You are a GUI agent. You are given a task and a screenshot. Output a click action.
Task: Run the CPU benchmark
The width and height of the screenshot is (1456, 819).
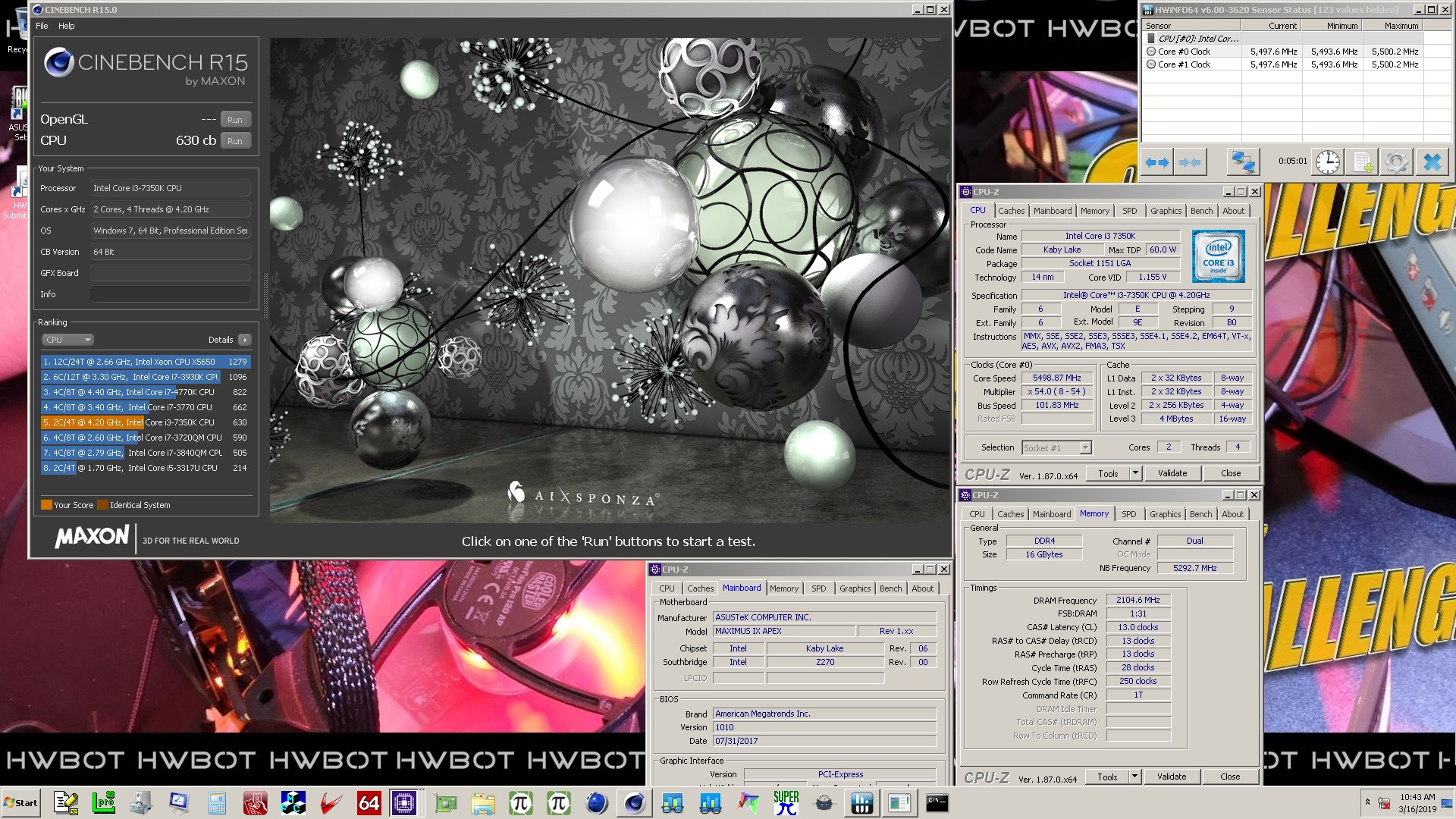(235, 141)
